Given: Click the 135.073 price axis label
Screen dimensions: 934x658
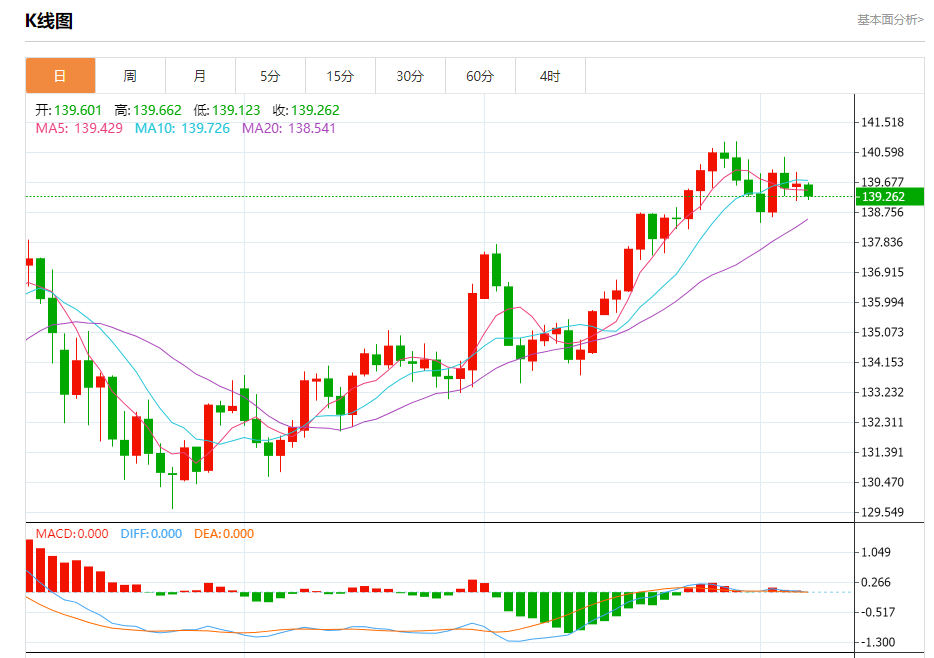Looking at the screenshot, I should [x=883, y=332].
